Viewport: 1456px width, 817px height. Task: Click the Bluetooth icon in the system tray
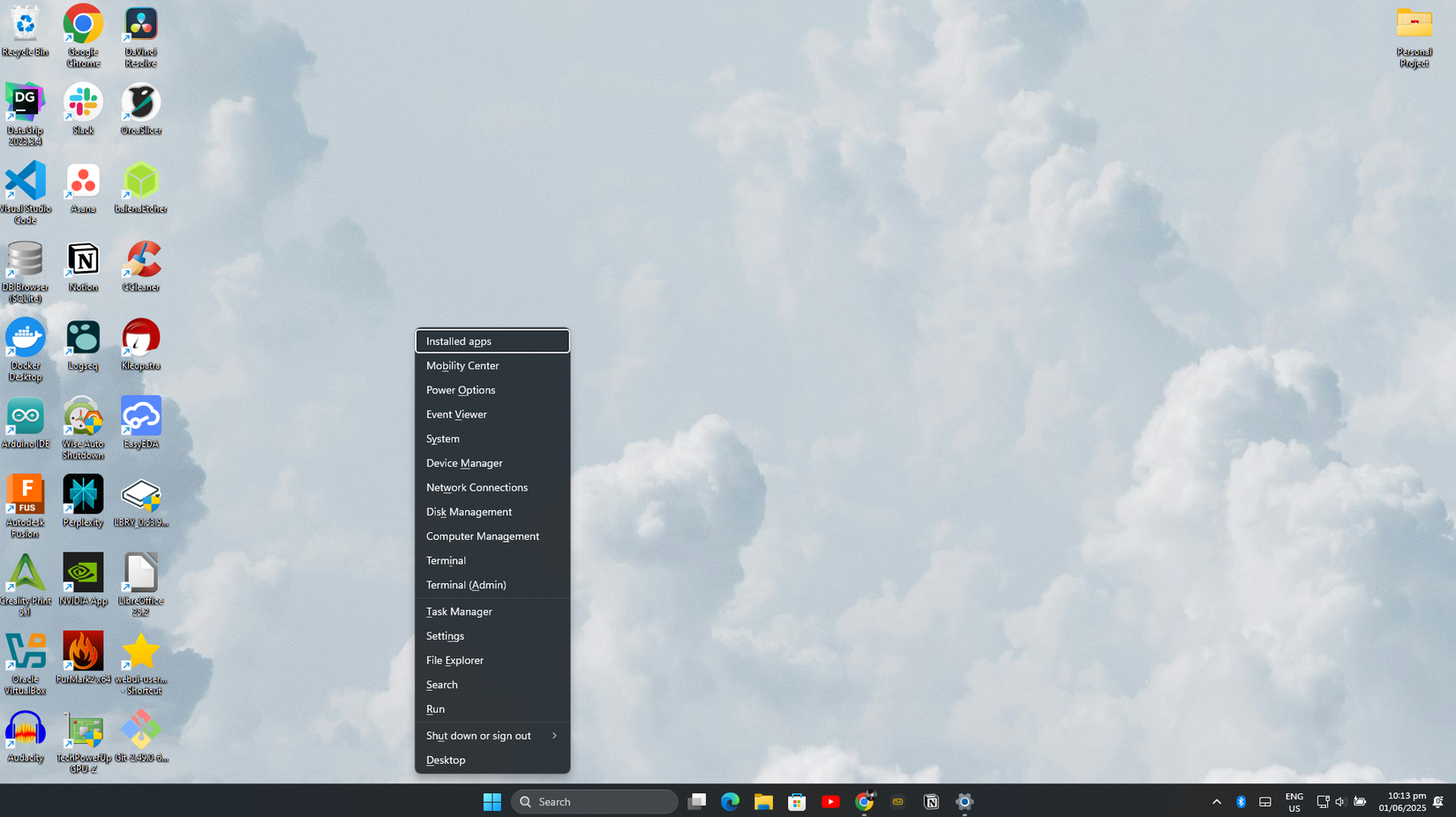click(1241, 801)
